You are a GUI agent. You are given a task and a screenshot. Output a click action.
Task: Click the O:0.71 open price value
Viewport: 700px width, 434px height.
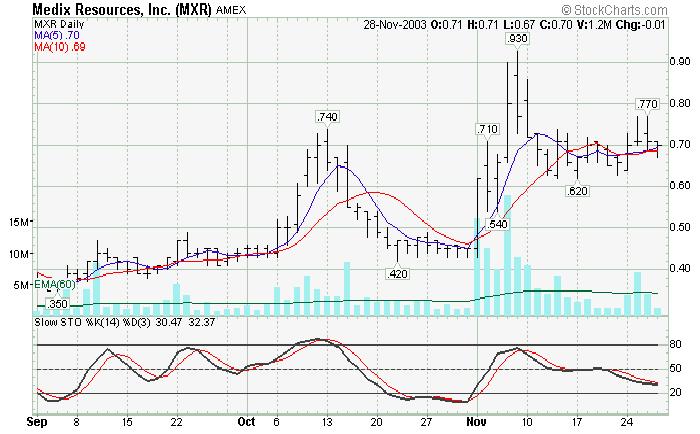(x=446, y=24)
